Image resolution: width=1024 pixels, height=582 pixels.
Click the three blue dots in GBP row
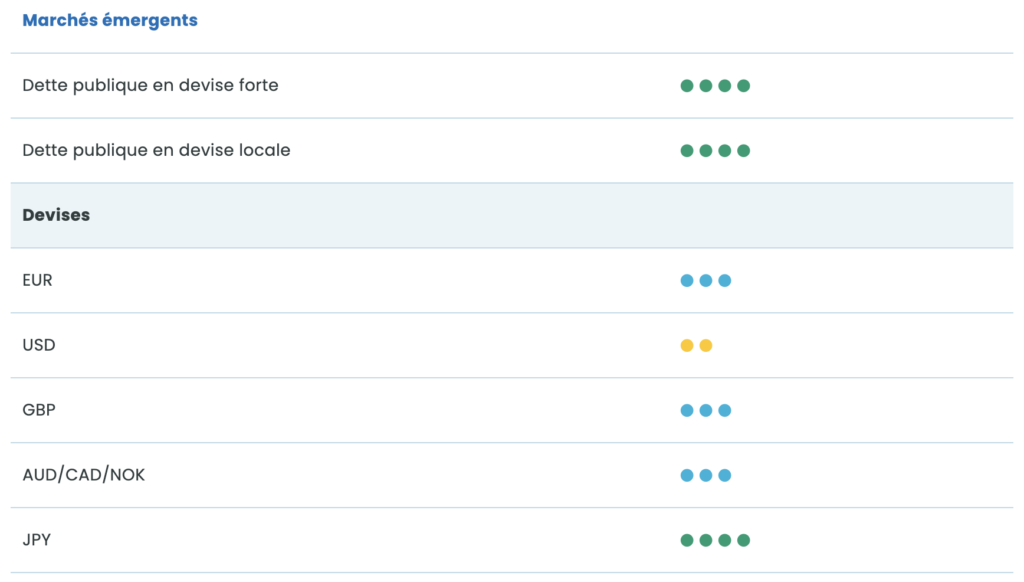706,411
